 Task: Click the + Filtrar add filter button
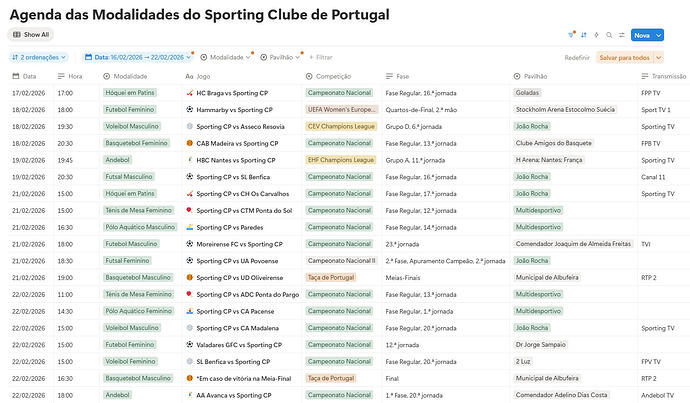(x=320, y=57)
